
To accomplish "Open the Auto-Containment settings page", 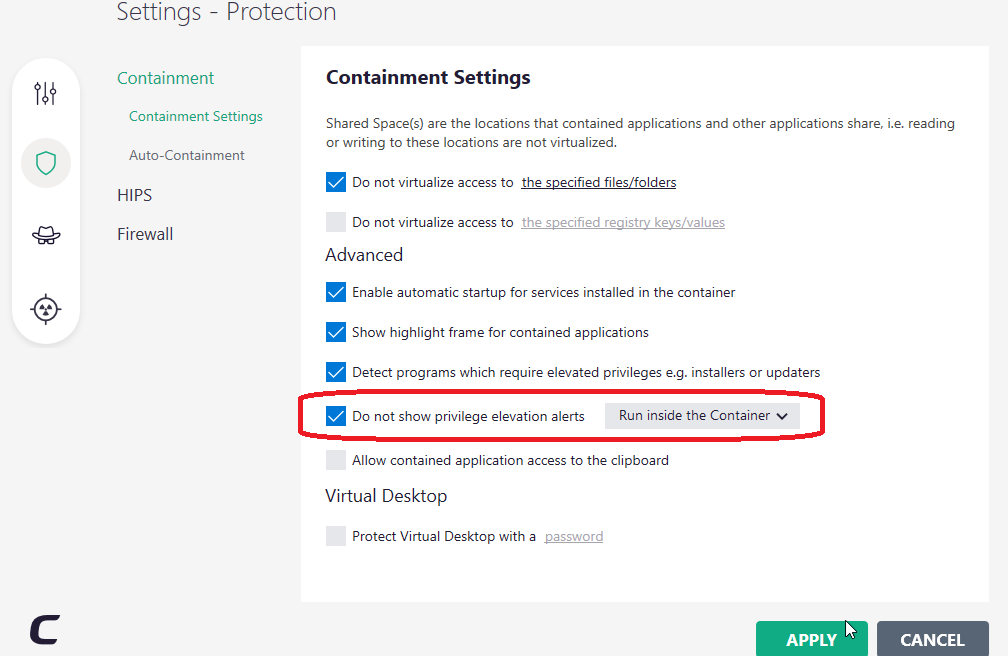I will click(x=187, y=155).
